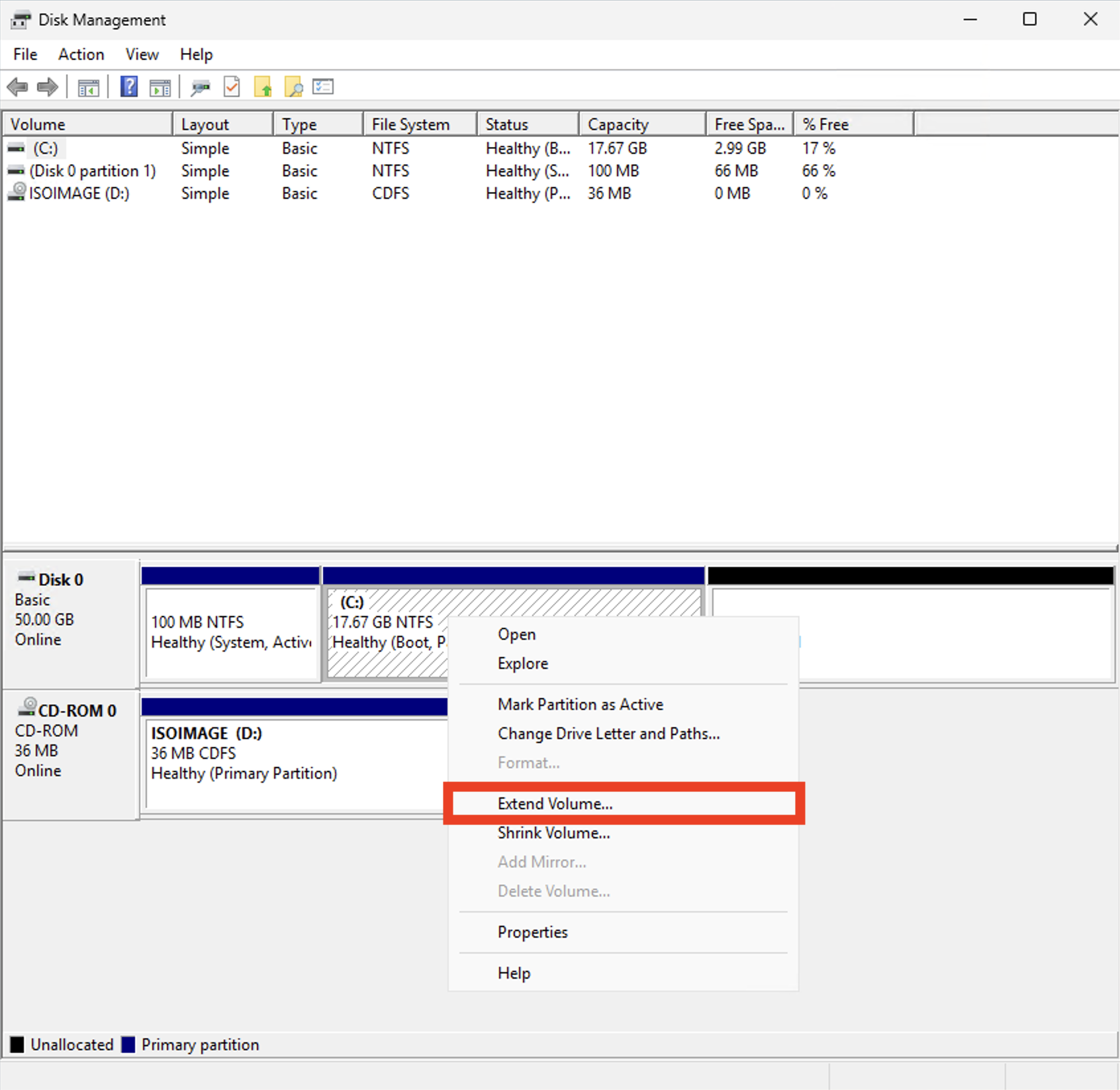This screenshot has height=1090, width=1120.
Task: Click the disk drive with magnifier toolbar icon
Action: pos(200,87)
